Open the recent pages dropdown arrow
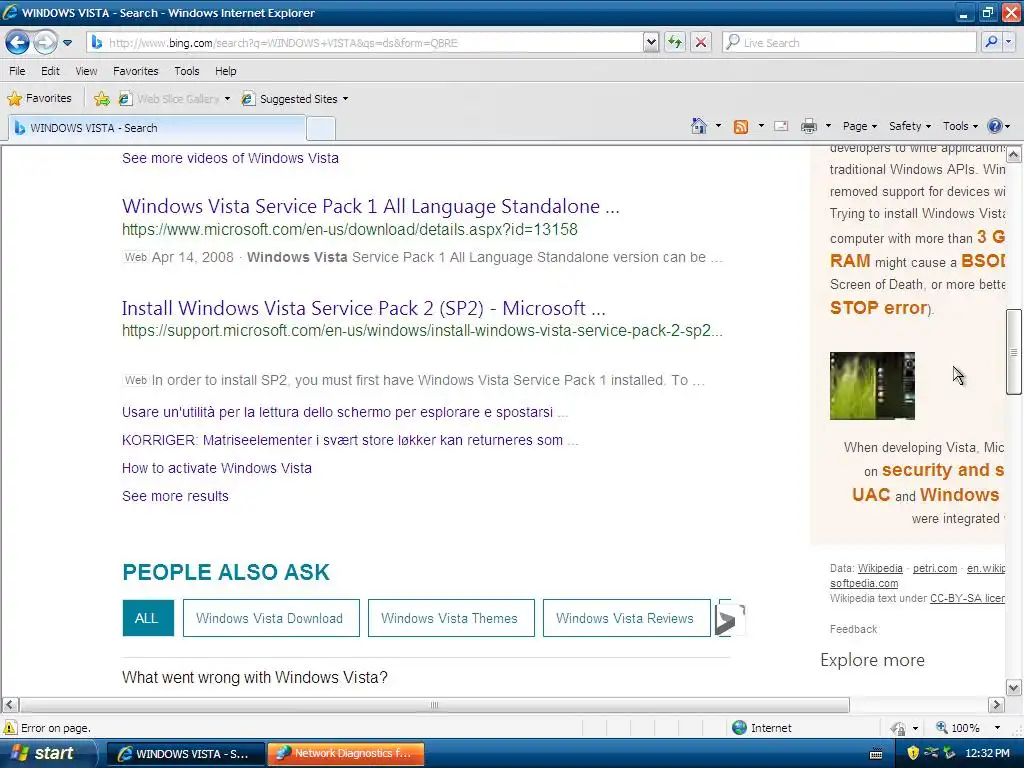Screen dimensions: 1024x768 click(67, 43)
